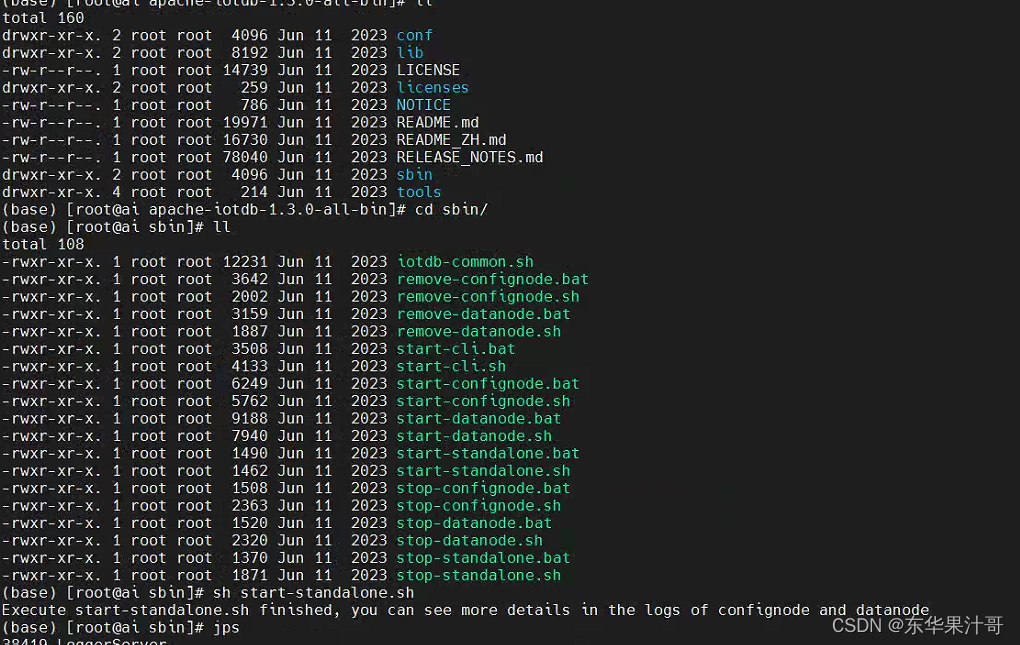Select the README.md file name
Viewport: 1020px width, 645px height.
coord(437,122)
